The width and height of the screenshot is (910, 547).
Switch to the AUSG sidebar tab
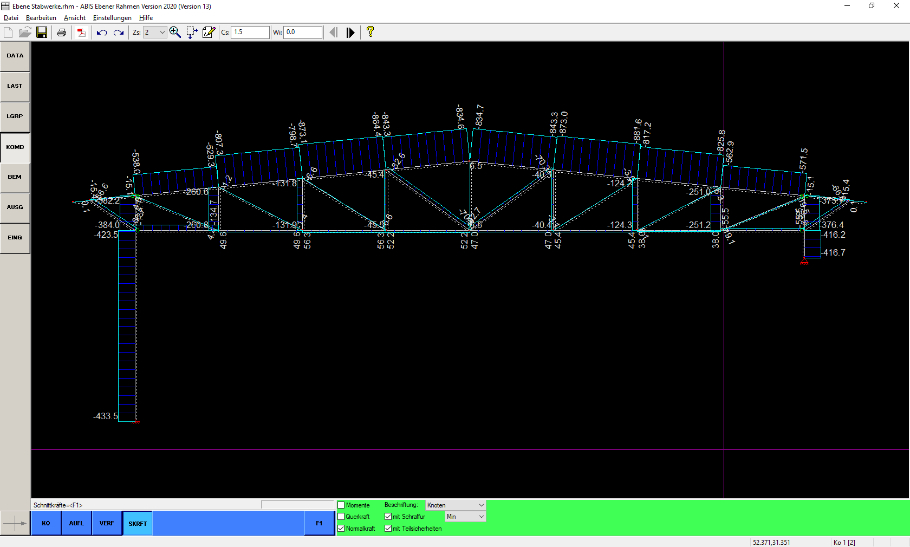[x=15, y=207]
